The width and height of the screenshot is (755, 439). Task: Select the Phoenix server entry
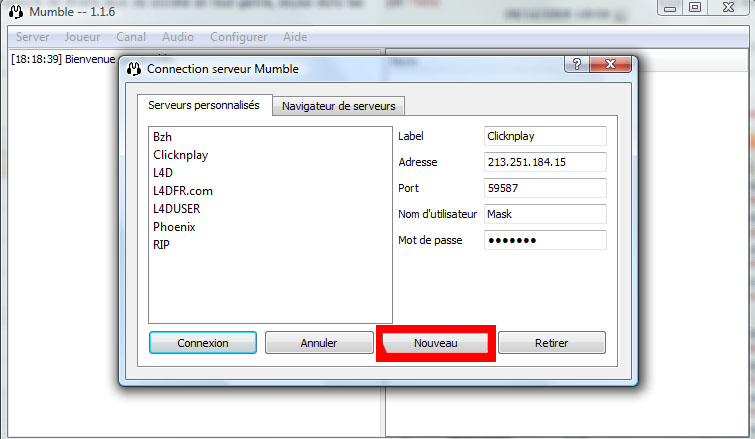270,227
